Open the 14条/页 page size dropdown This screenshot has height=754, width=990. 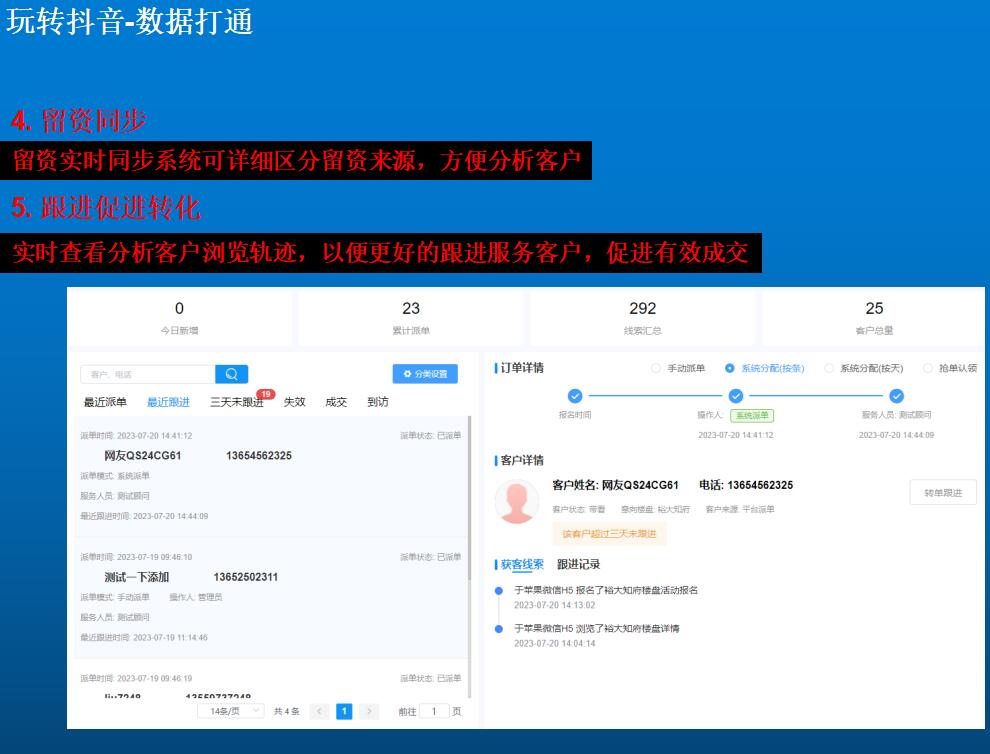(230, 711)
